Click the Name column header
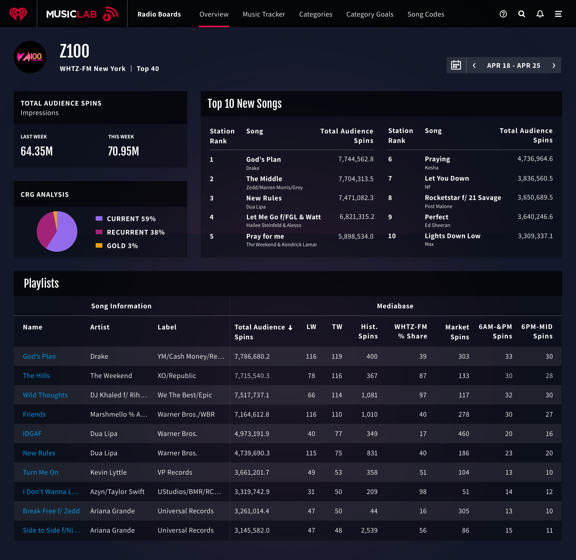 pos(32,327)
